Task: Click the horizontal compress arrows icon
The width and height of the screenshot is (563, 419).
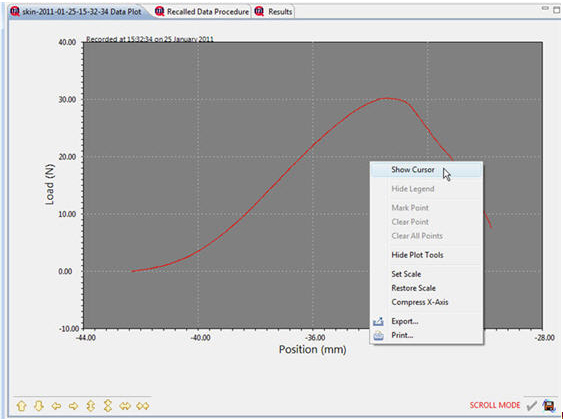Action: [143, 406]
